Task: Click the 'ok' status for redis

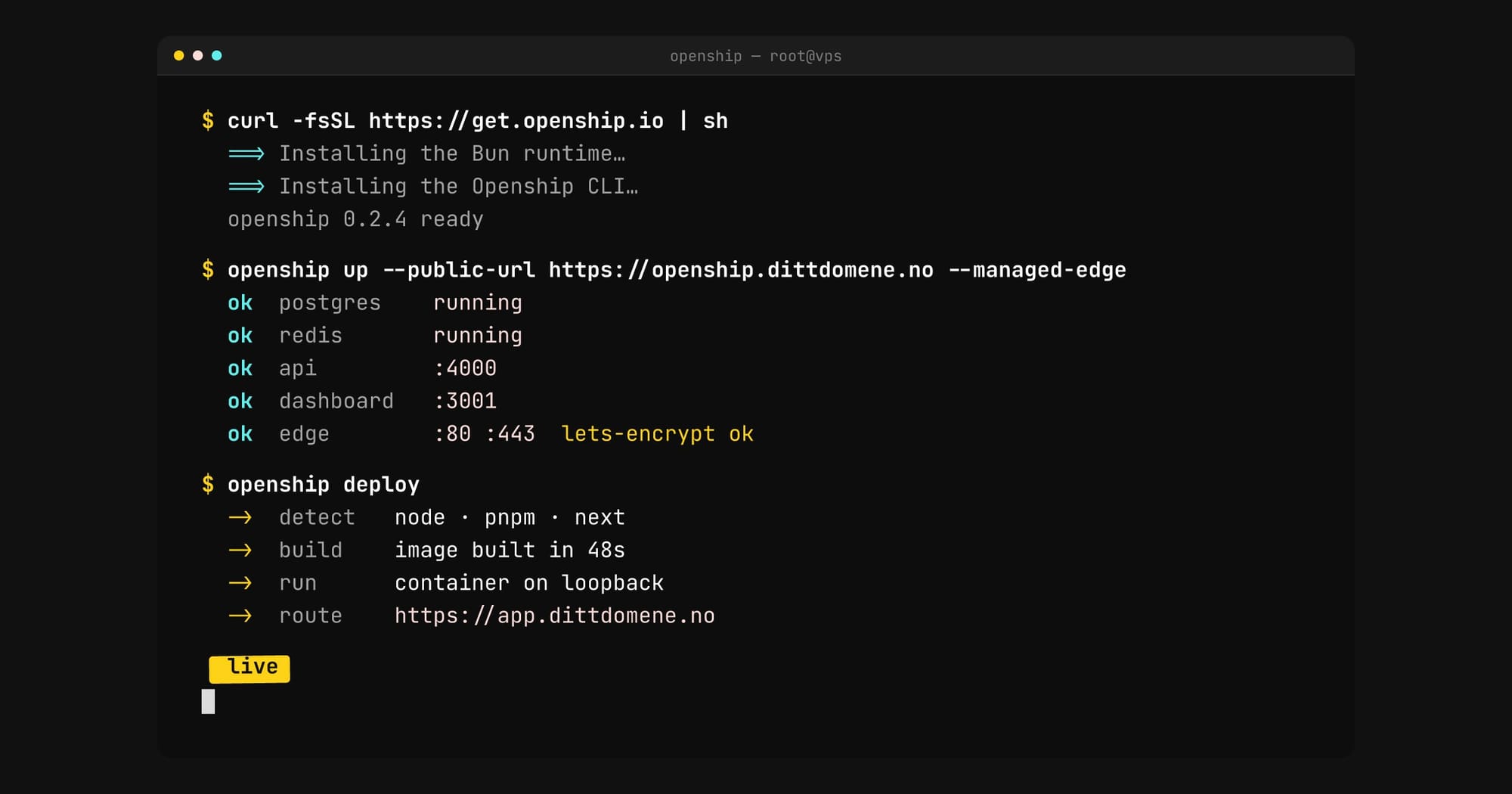Action: [x=240, y=336]
